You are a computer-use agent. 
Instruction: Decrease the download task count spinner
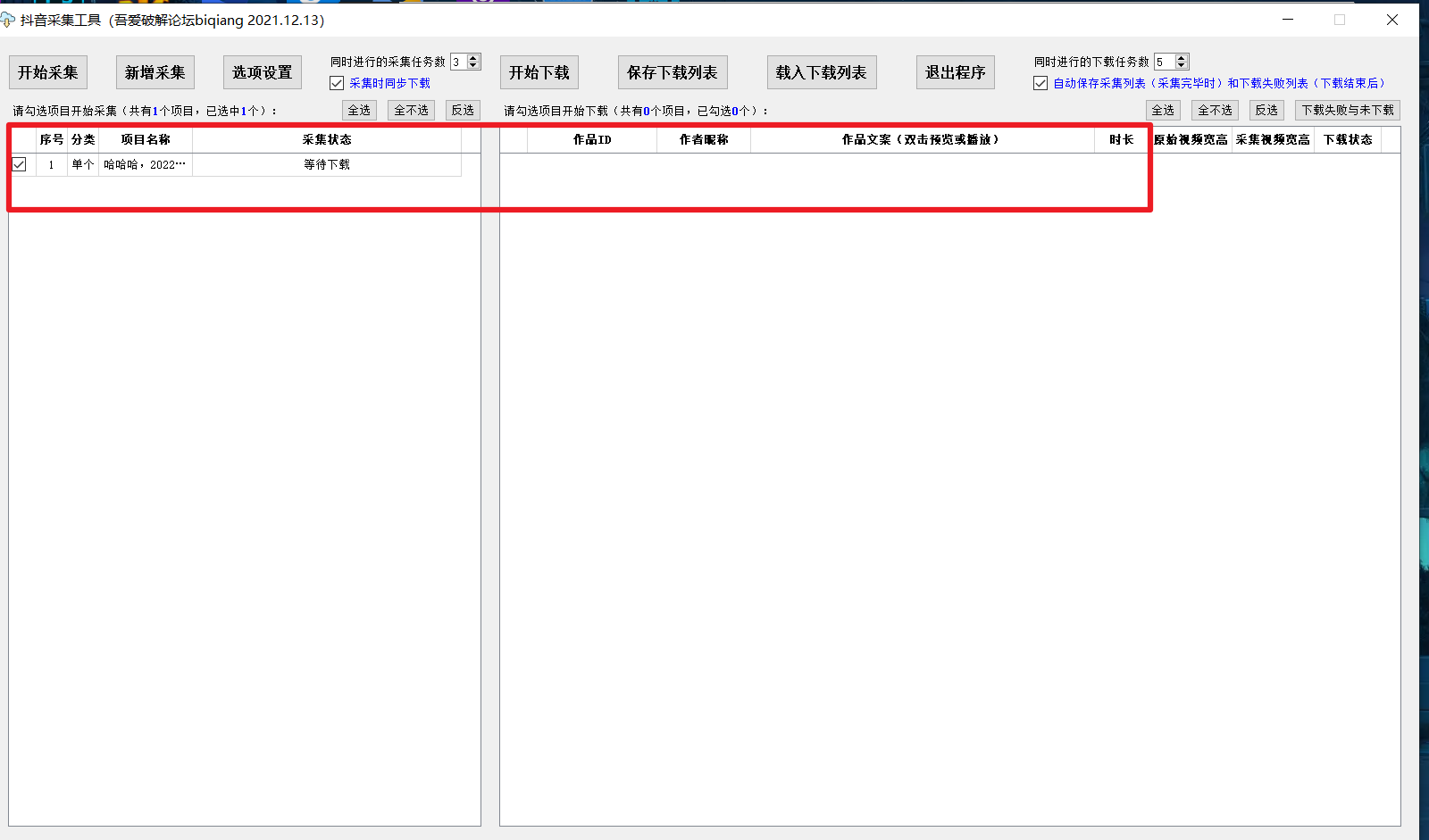click(1182, 65)
